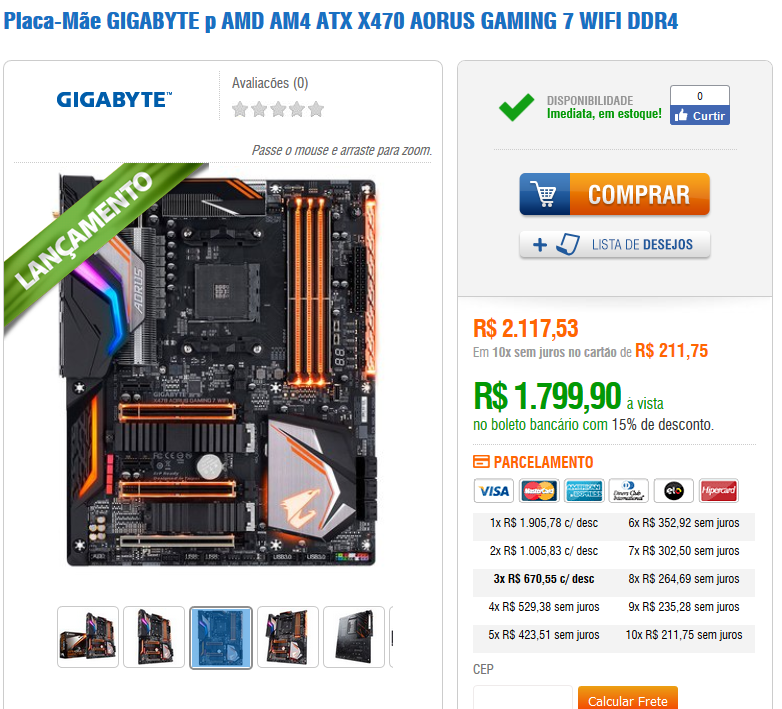
Task: Click the Gigabyte brand logo
Action: (114, 99)
